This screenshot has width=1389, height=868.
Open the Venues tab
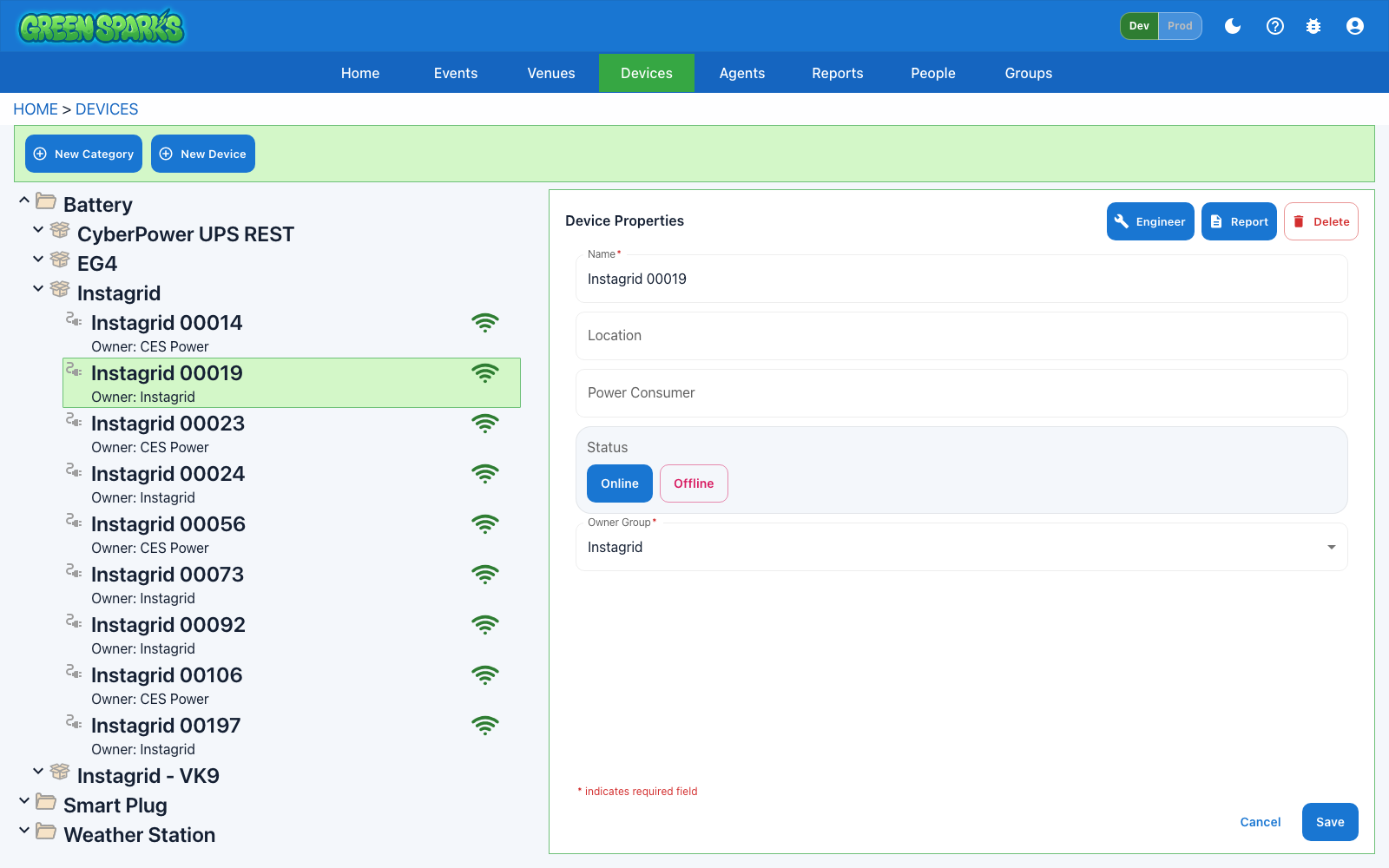coord(551,73)
